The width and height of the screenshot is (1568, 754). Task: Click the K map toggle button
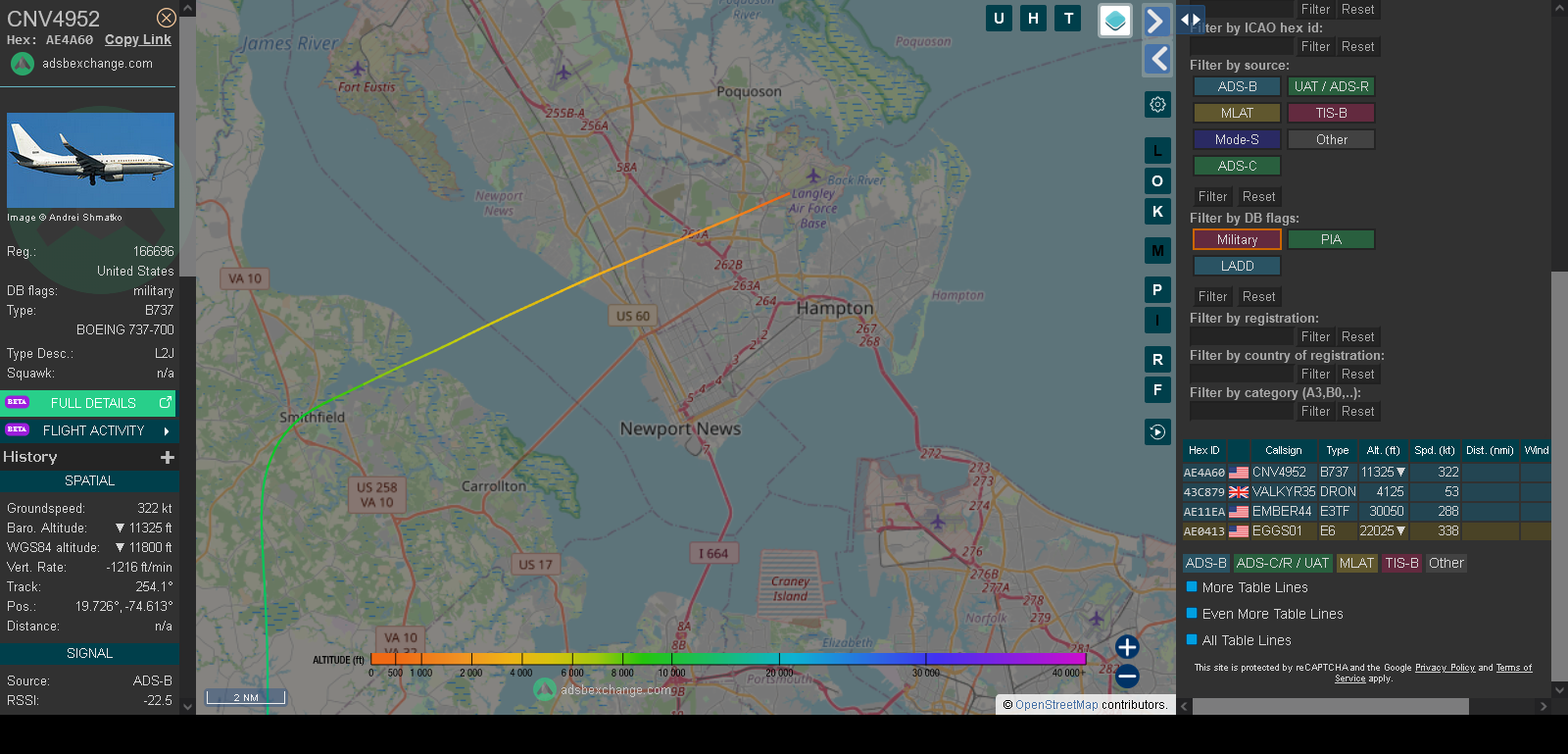click(1157, 211)
